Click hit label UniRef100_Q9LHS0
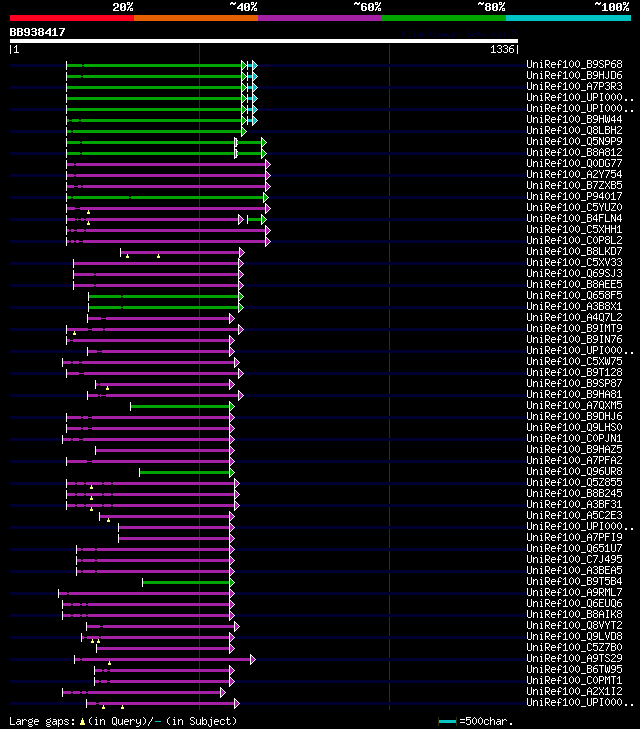The image size is (640, 729). pos(574,427)
